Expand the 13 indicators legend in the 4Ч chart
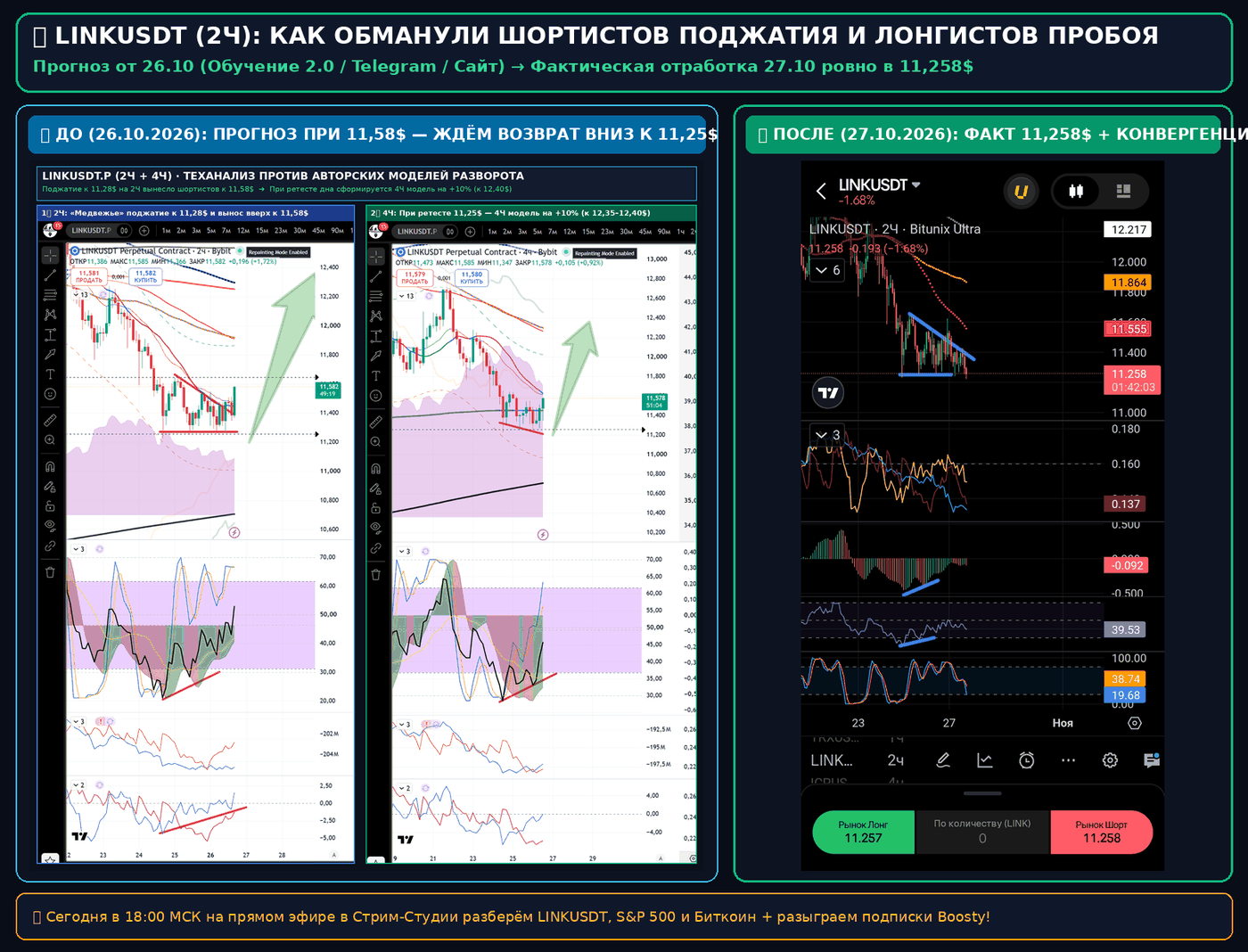The image size is (1248, 952). 406,296
